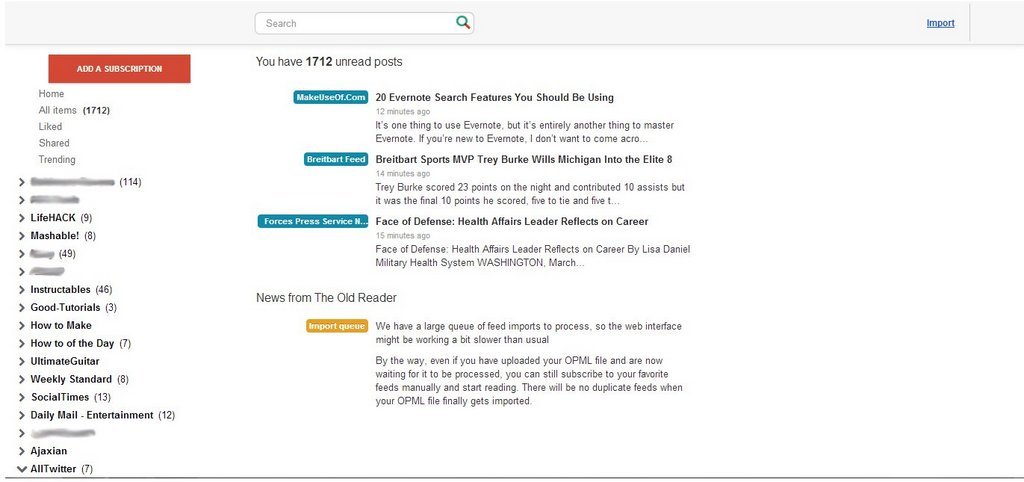Click the Add a Subscription button

click(120, 69)
